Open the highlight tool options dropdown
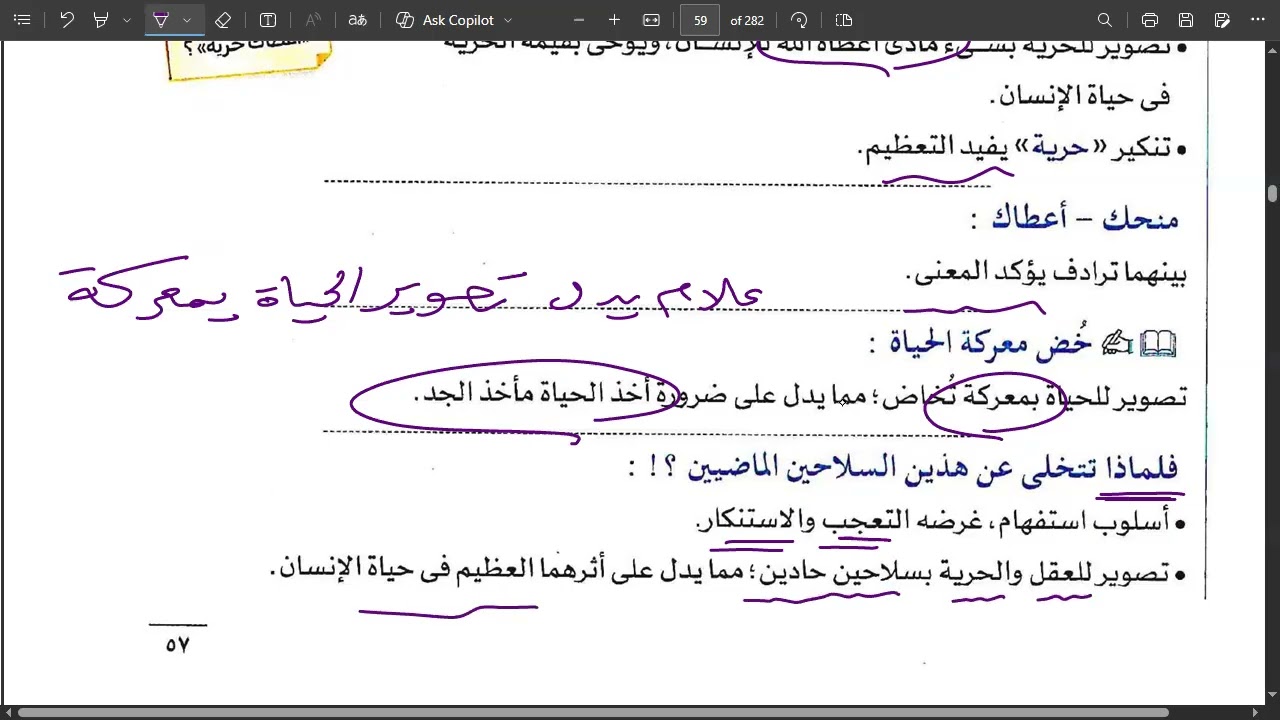Screen dimensions: 1280x720 coord(126,20)
